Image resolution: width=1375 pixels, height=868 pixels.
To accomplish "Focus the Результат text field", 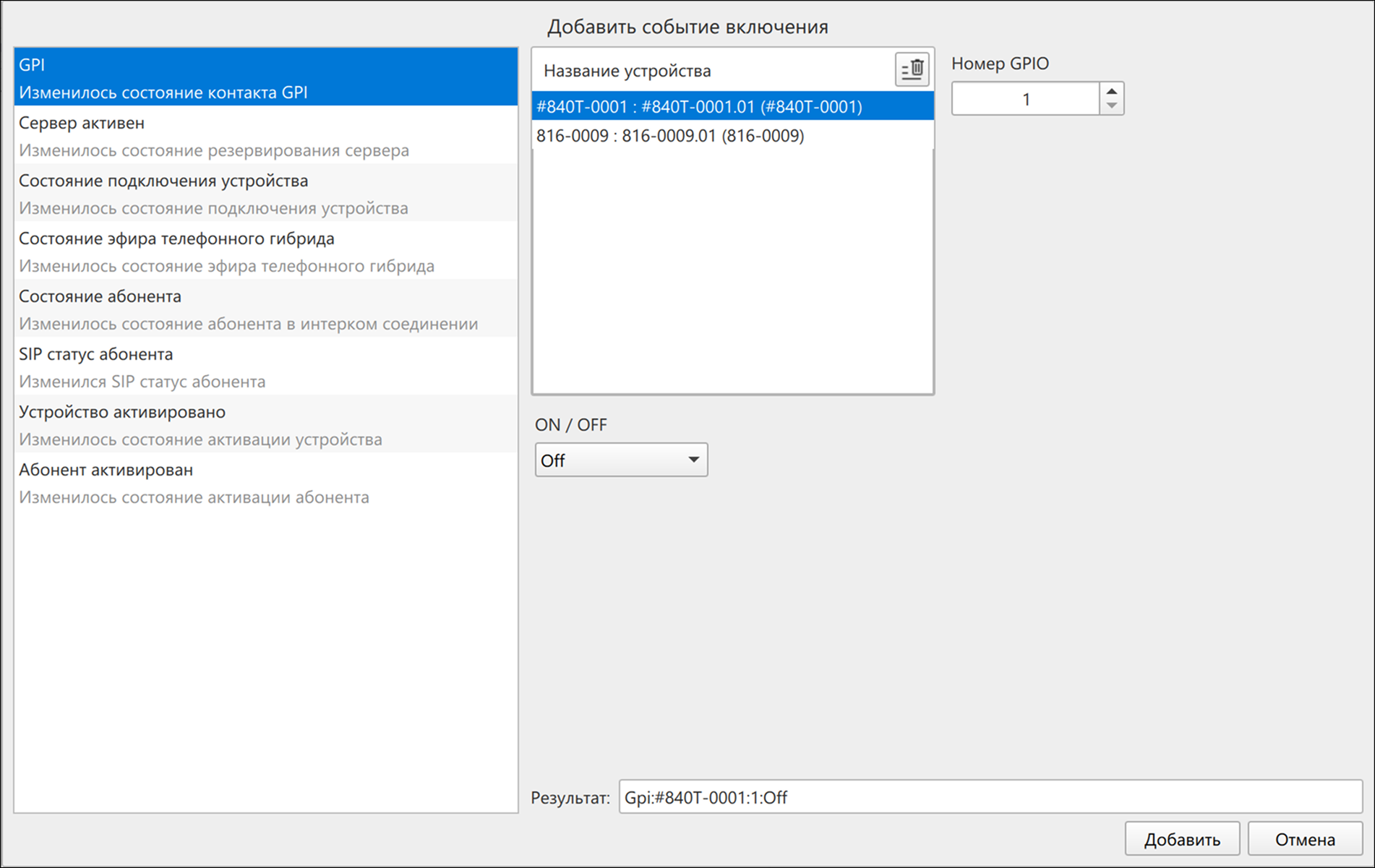I will 990,797.
